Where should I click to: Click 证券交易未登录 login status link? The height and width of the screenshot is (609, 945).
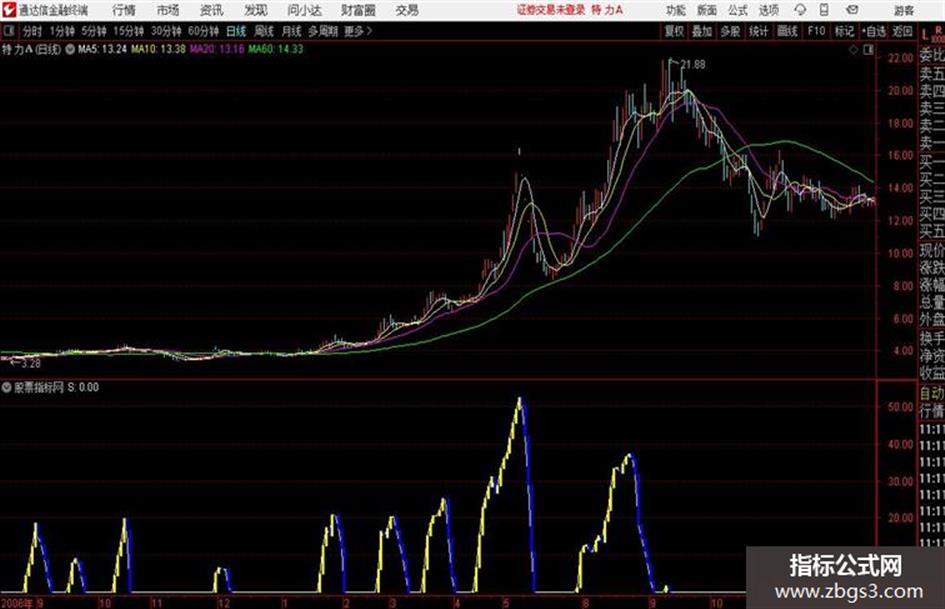pos(551,10)
